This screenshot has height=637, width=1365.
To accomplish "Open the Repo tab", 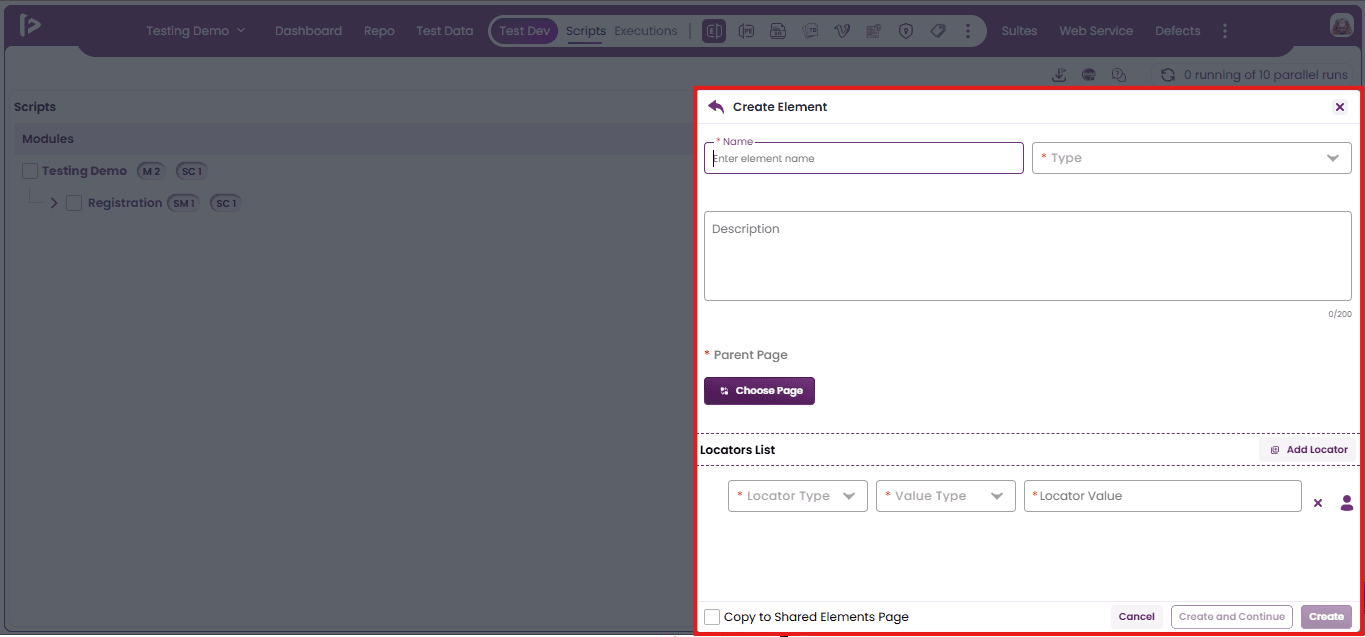I will 379,31.
